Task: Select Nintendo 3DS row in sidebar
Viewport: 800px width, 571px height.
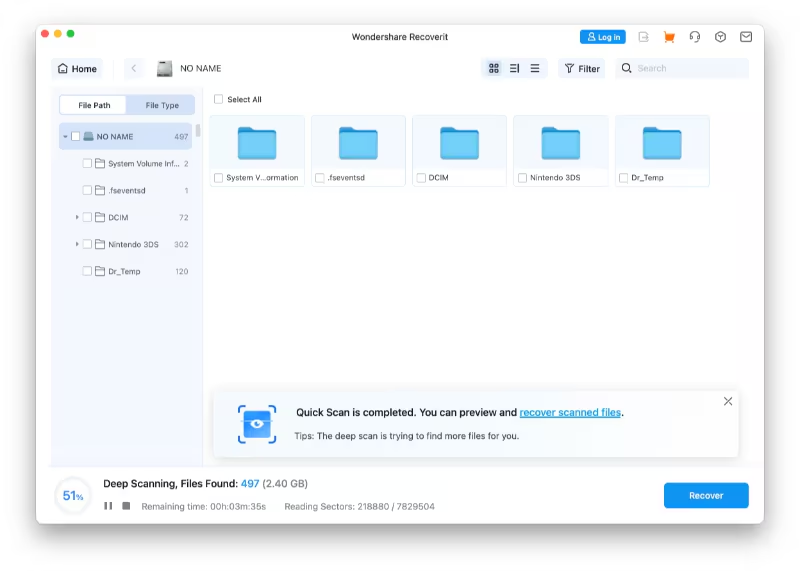Action: [126, 244]
